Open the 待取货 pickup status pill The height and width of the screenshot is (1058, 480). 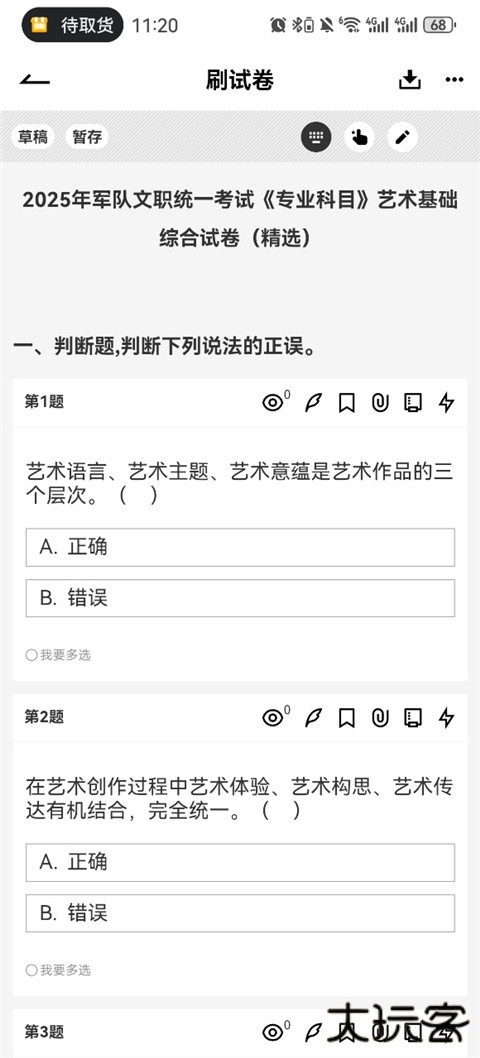73,26
